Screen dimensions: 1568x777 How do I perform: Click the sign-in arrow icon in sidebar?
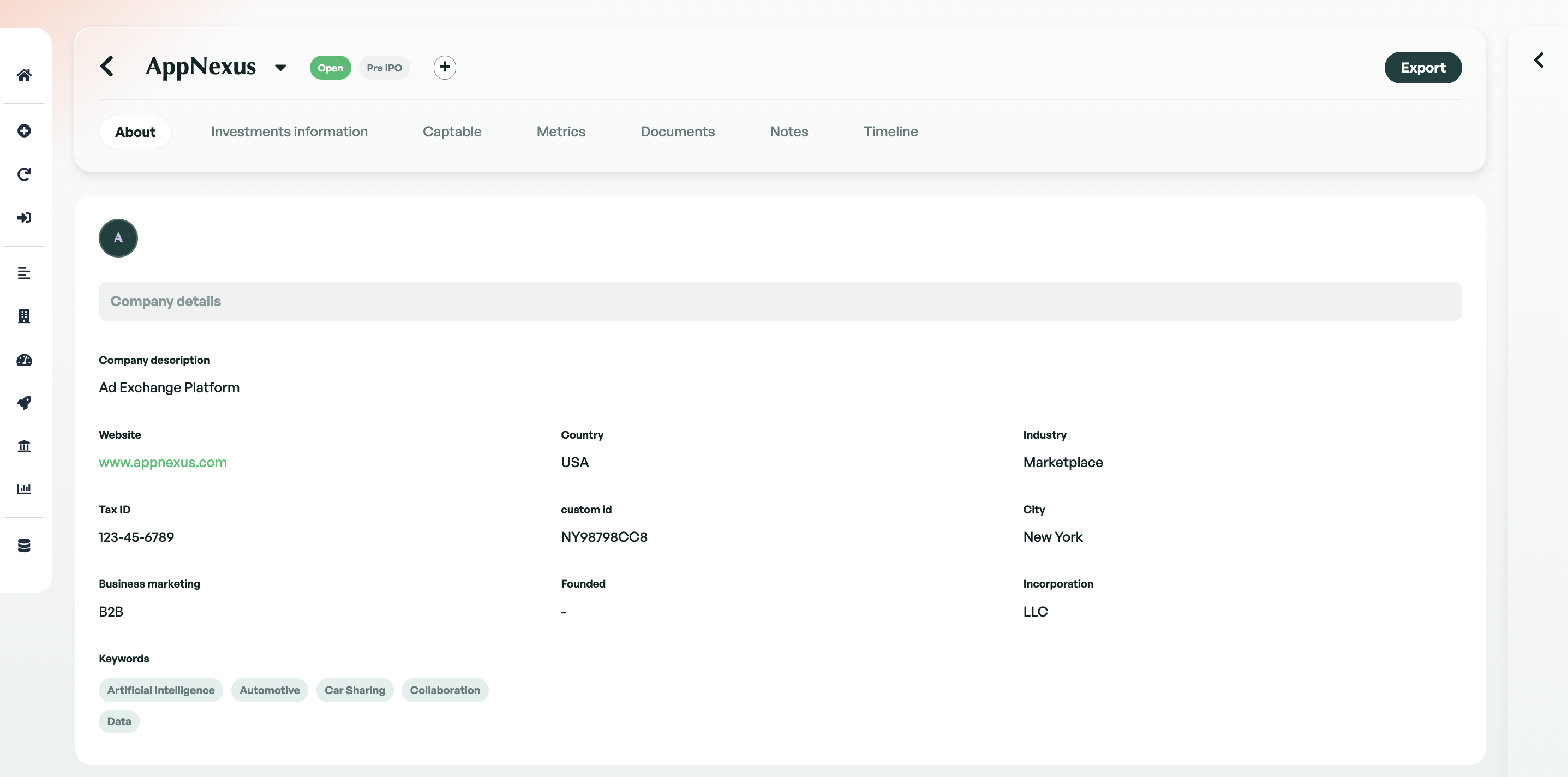(25, 217)
